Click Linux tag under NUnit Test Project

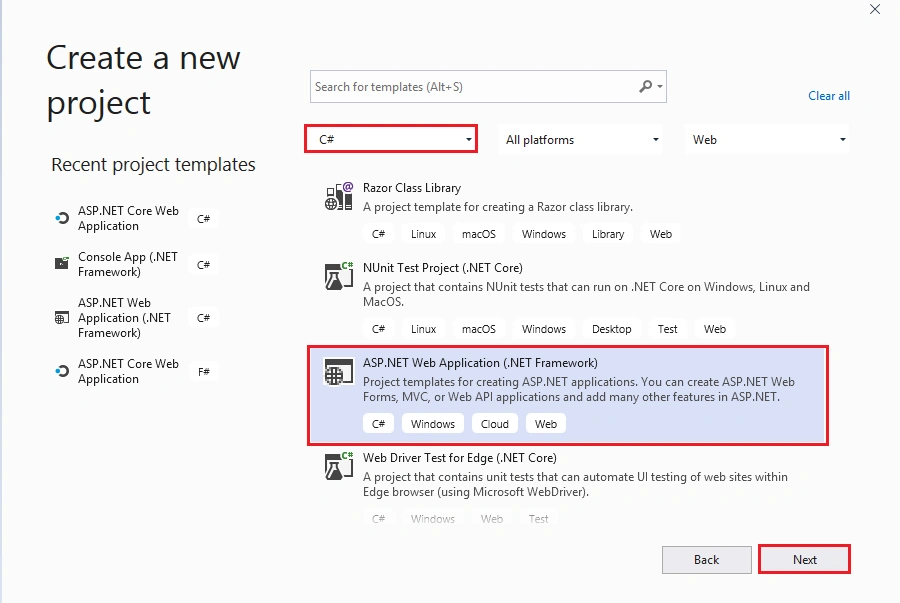[x=424, y=329]
